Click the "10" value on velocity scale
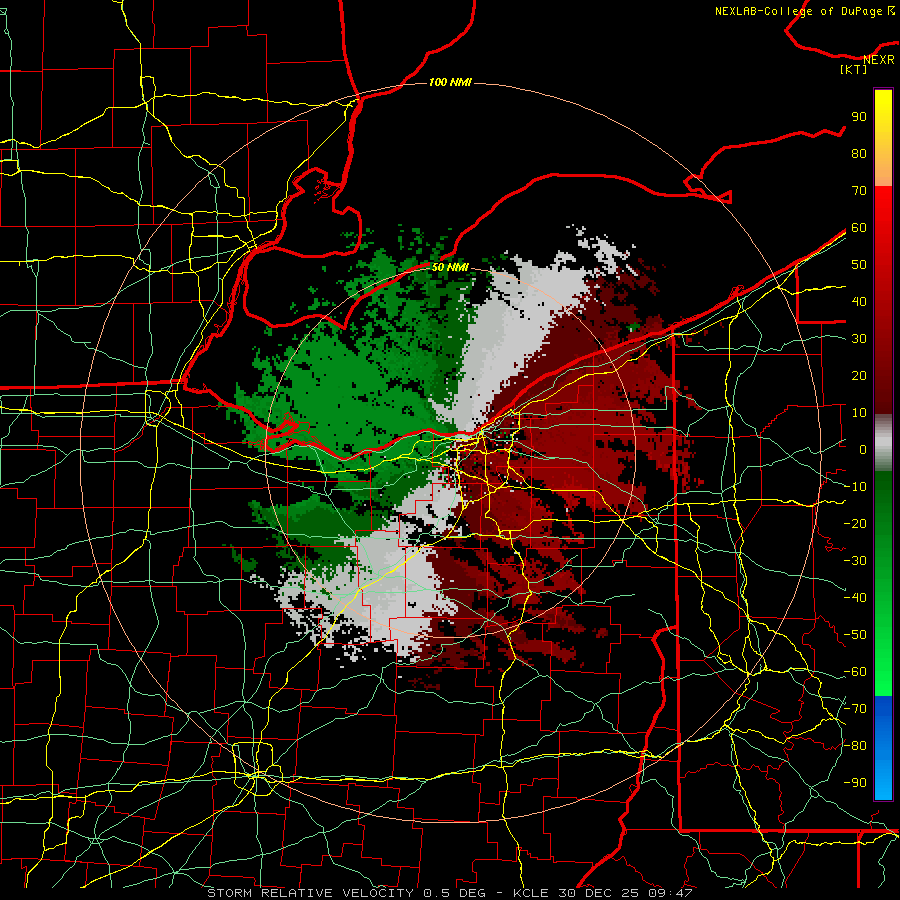Screen dimensions: 900x900 (x=859, y=413)
